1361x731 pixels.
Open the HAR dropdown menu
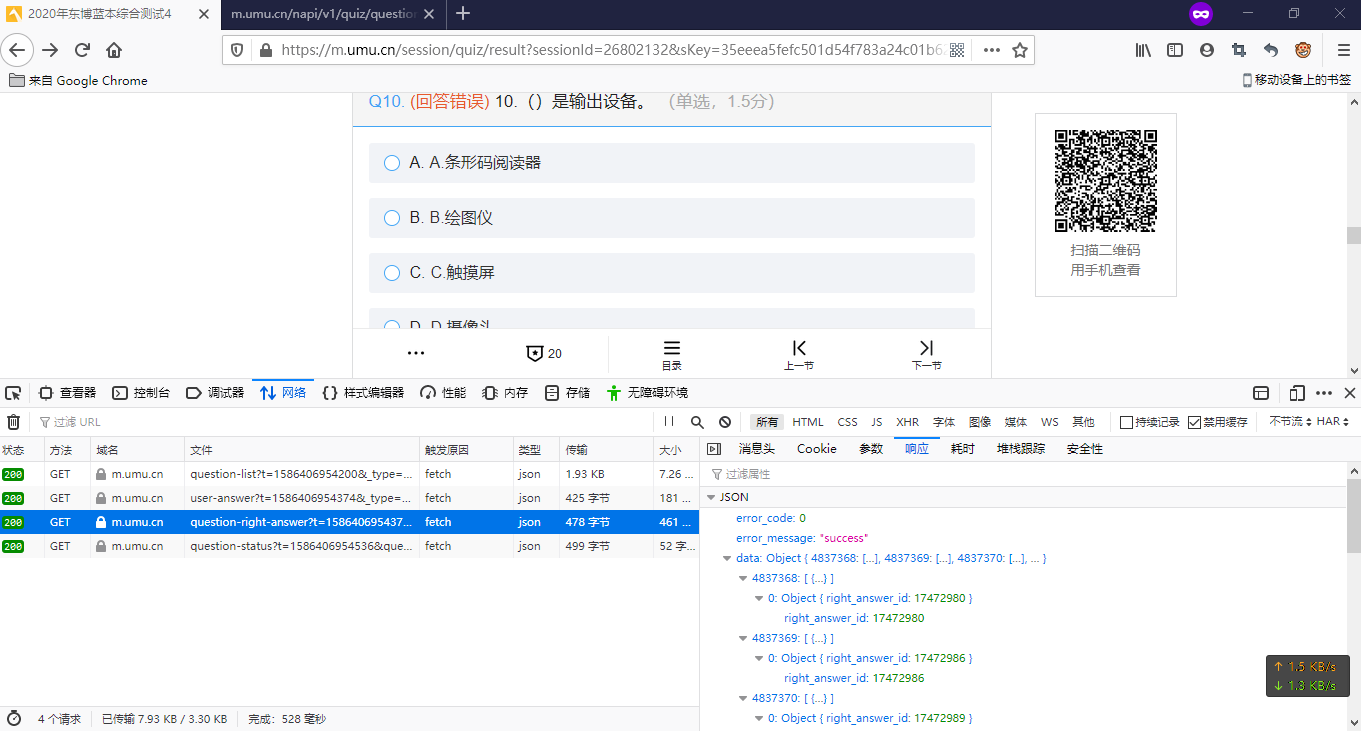[1333, 422]
